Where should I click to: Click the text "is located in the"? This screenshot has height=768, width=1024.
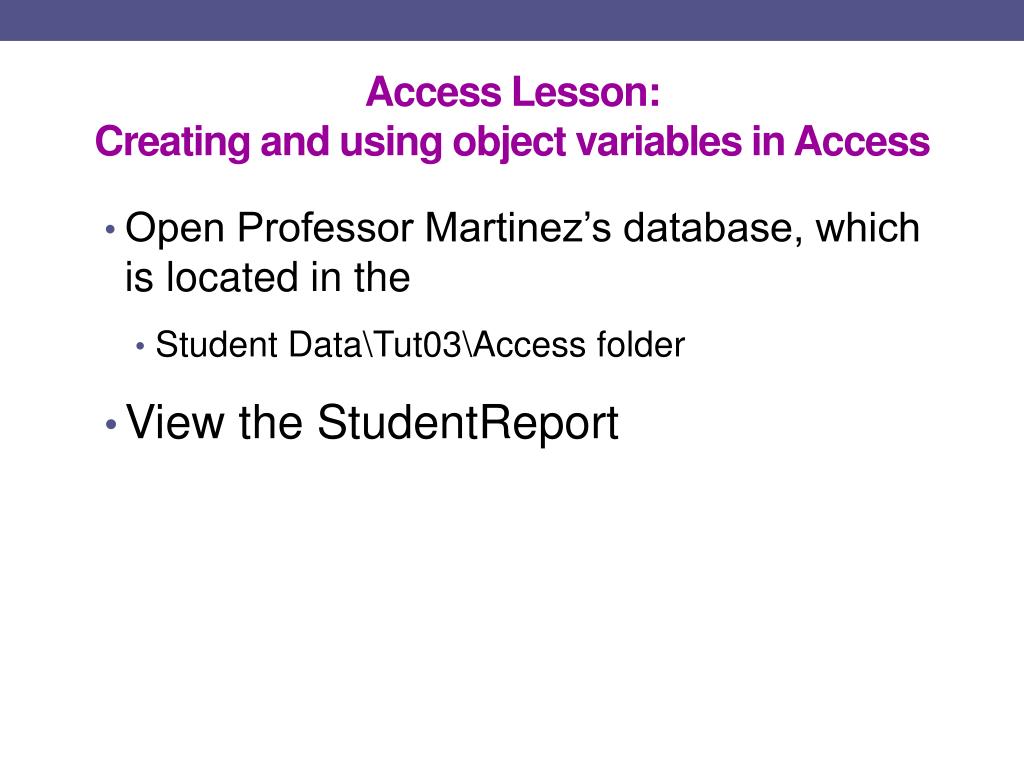[x=268, y=277]
